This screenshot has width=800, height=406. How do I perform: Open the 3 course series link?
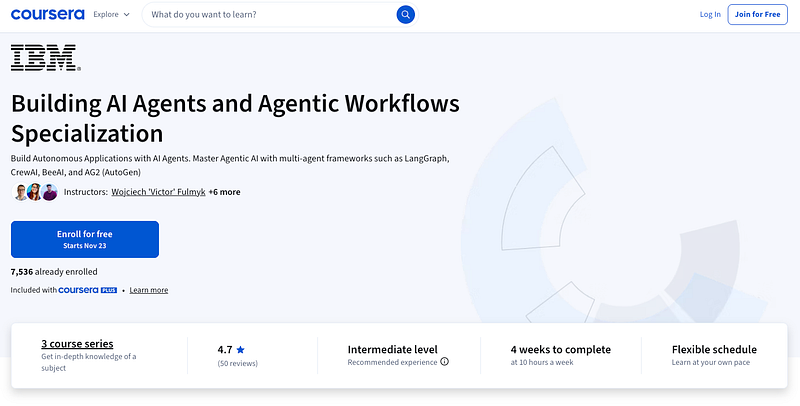click(77, 344)
